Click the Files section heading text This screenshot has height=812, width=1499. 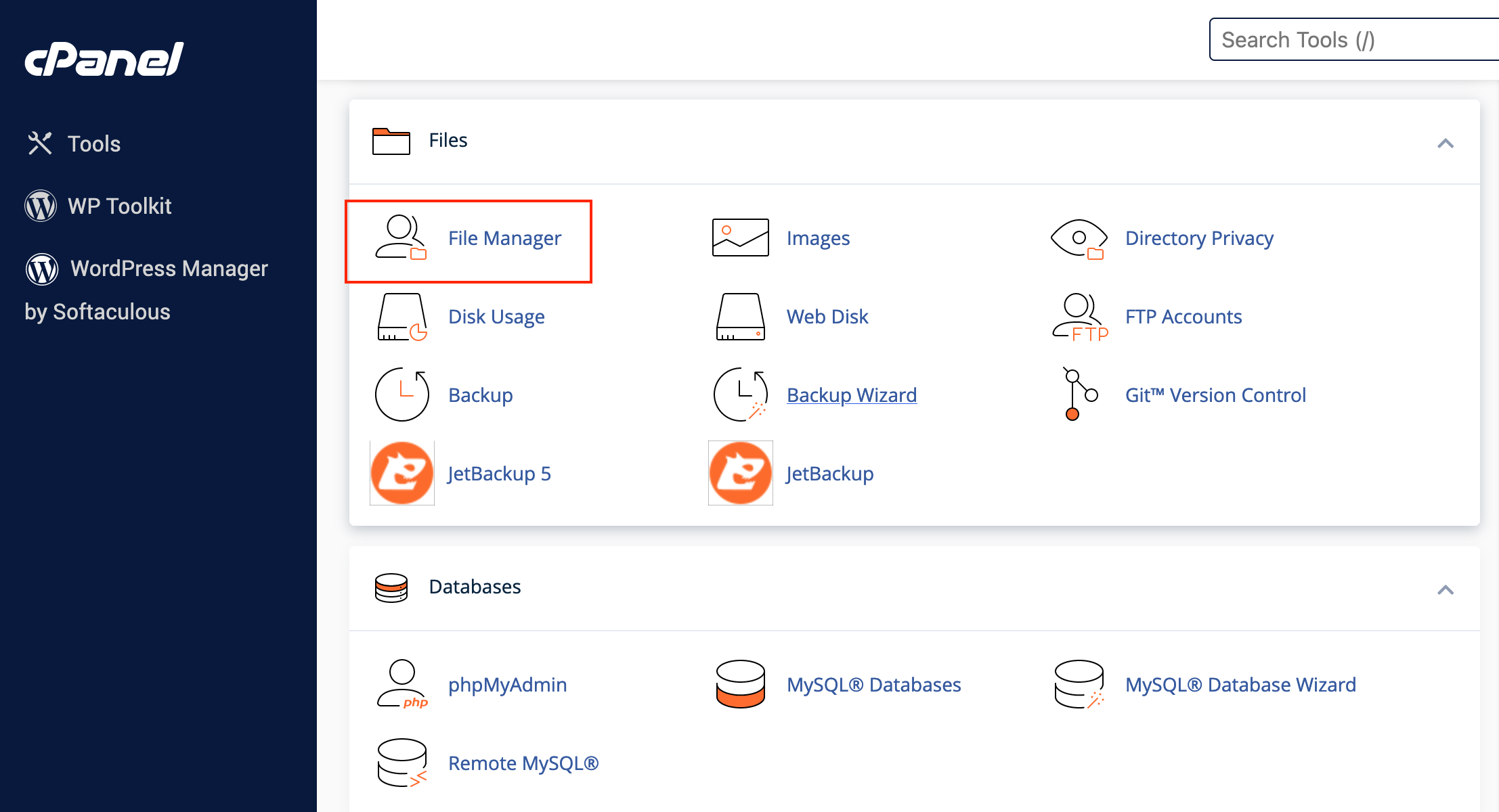448,140
